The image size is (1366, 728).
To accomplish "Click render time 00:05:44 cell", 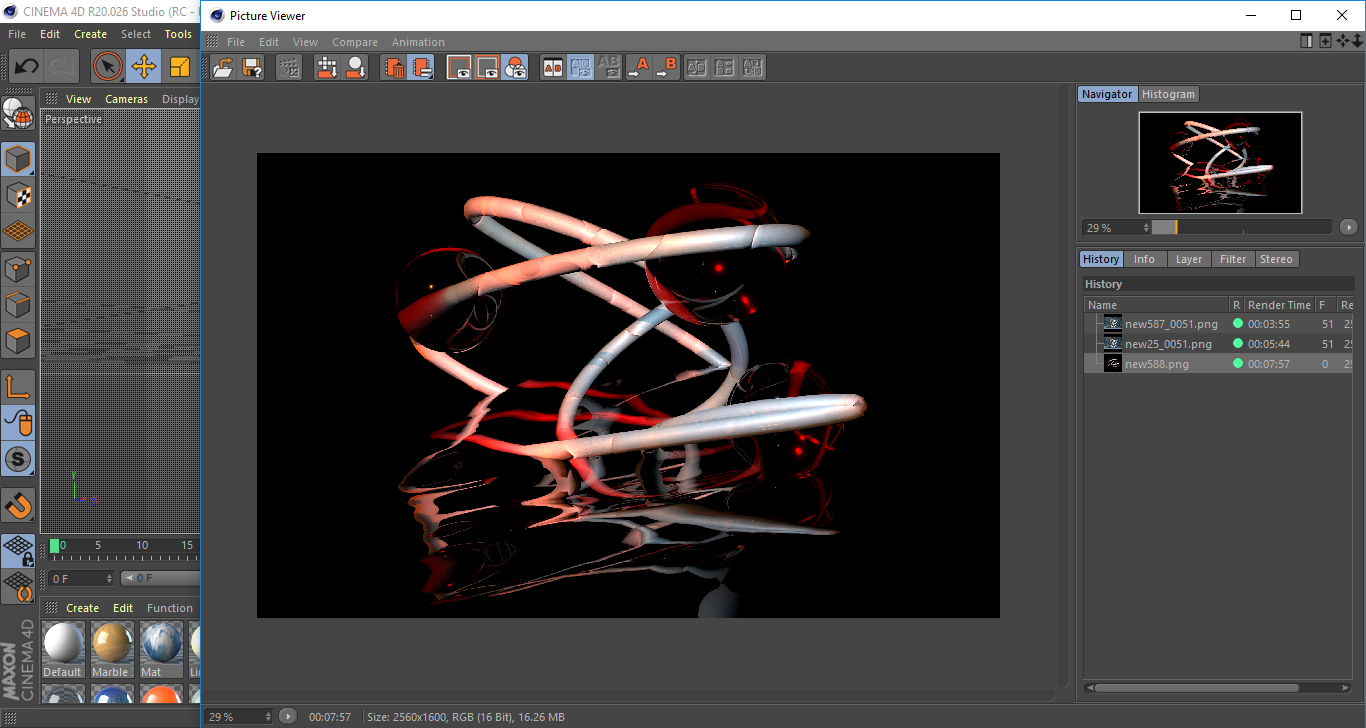I will click(x=1269, y=344).
